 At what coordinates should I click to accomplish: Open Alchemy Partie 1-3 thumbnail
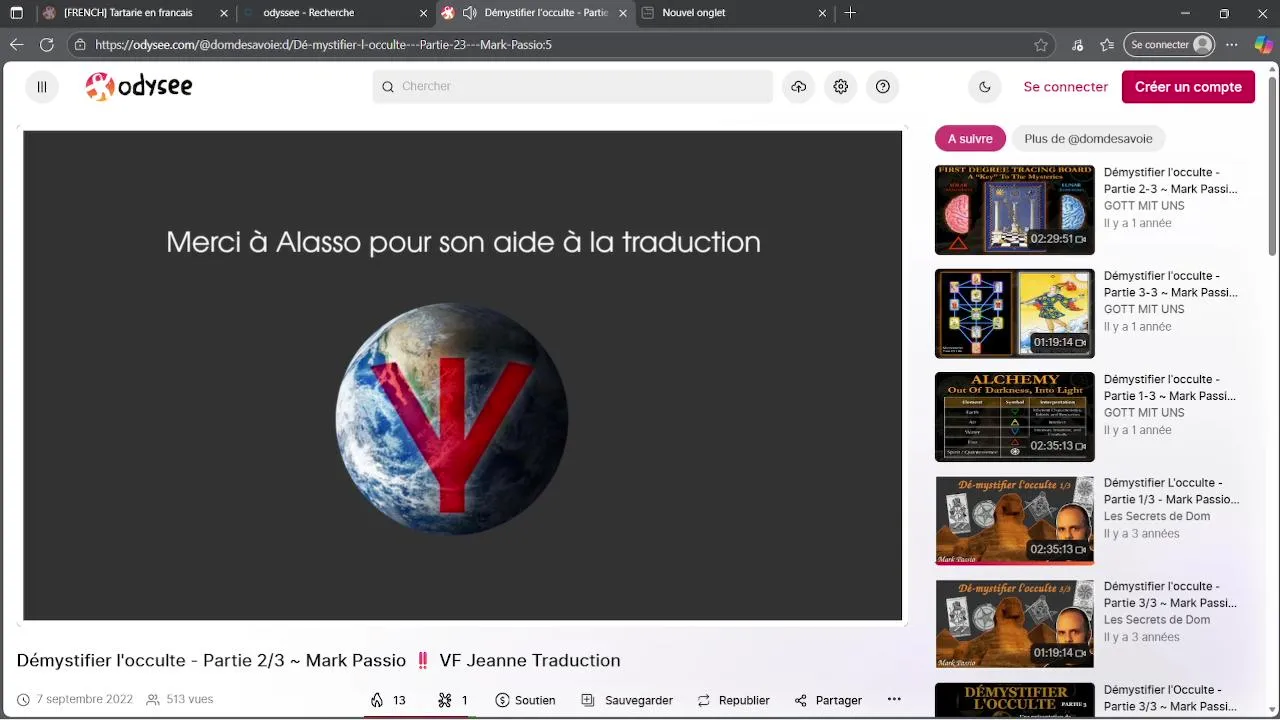(1015, 417)
